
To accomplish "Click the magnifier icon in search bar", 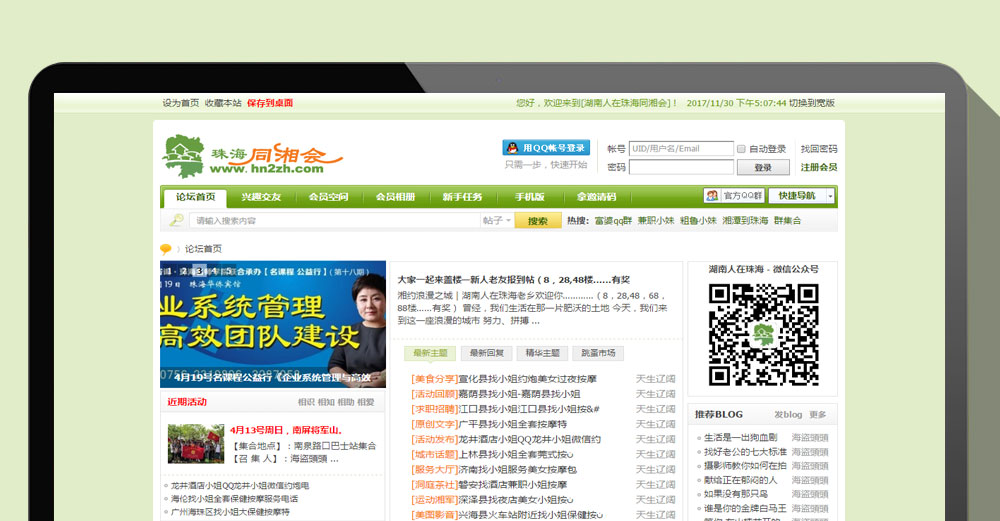I will [177, 221].
